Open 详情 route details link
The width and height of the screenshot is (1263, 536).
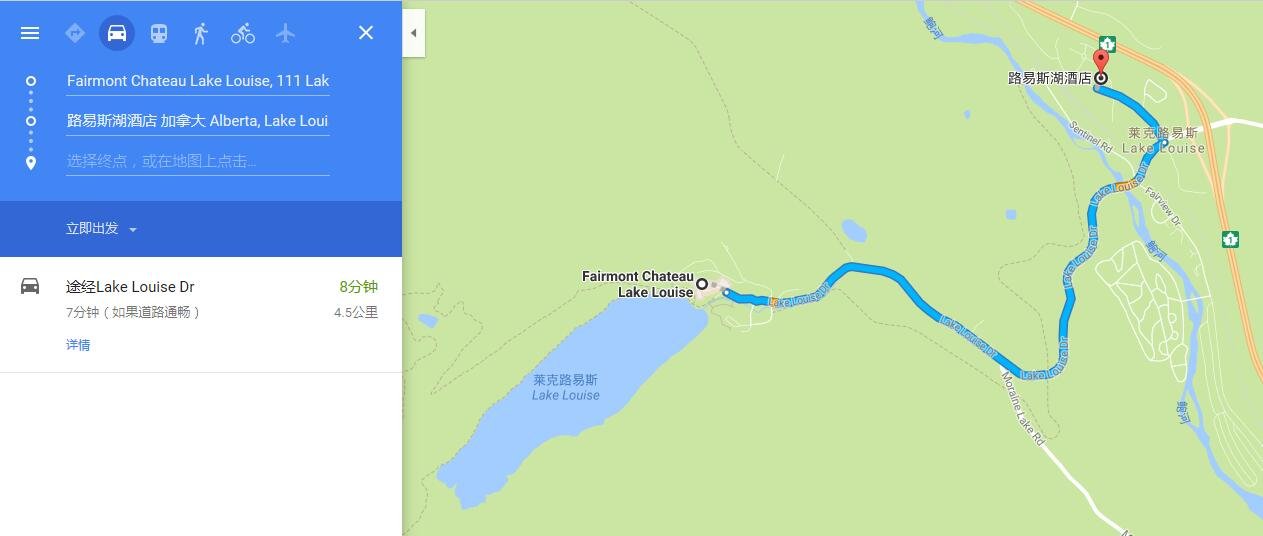[x=78, y=345]
